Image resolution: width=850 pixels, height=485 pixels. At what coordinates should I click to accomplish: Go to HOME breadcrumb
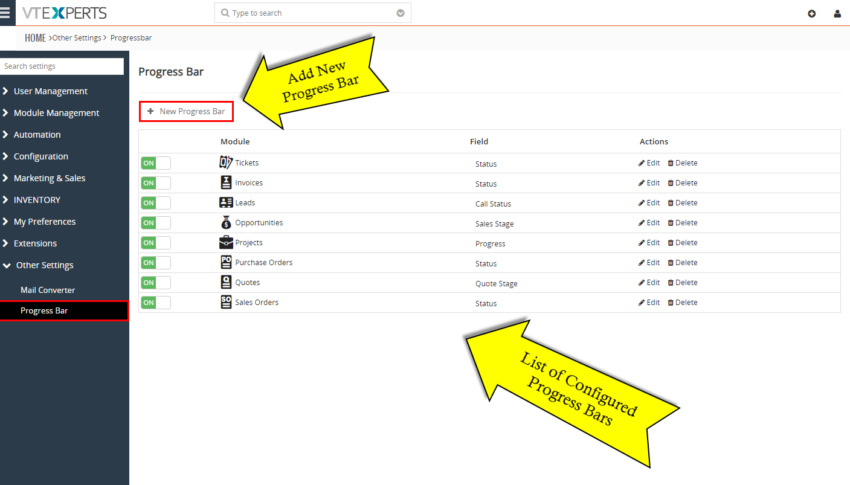(35, 38)
